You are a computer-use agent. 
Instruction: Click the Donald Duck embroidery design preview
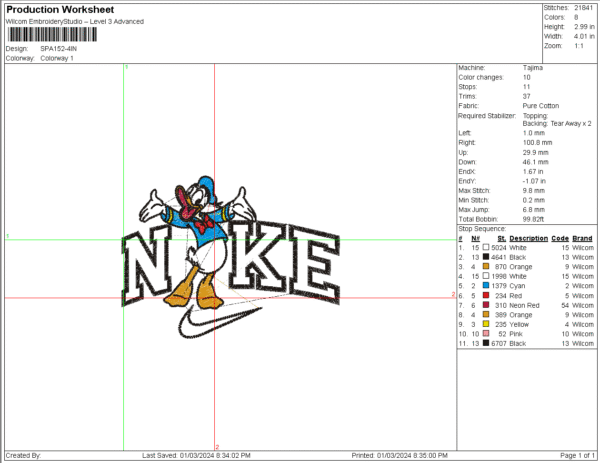tap(231, 257)
